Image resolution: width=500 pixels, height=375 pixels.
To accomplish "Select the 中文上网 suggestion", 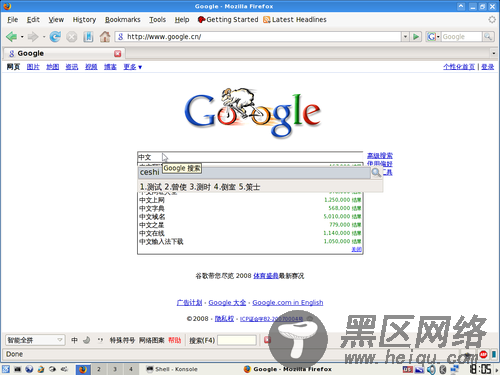I will pos(250,200).
